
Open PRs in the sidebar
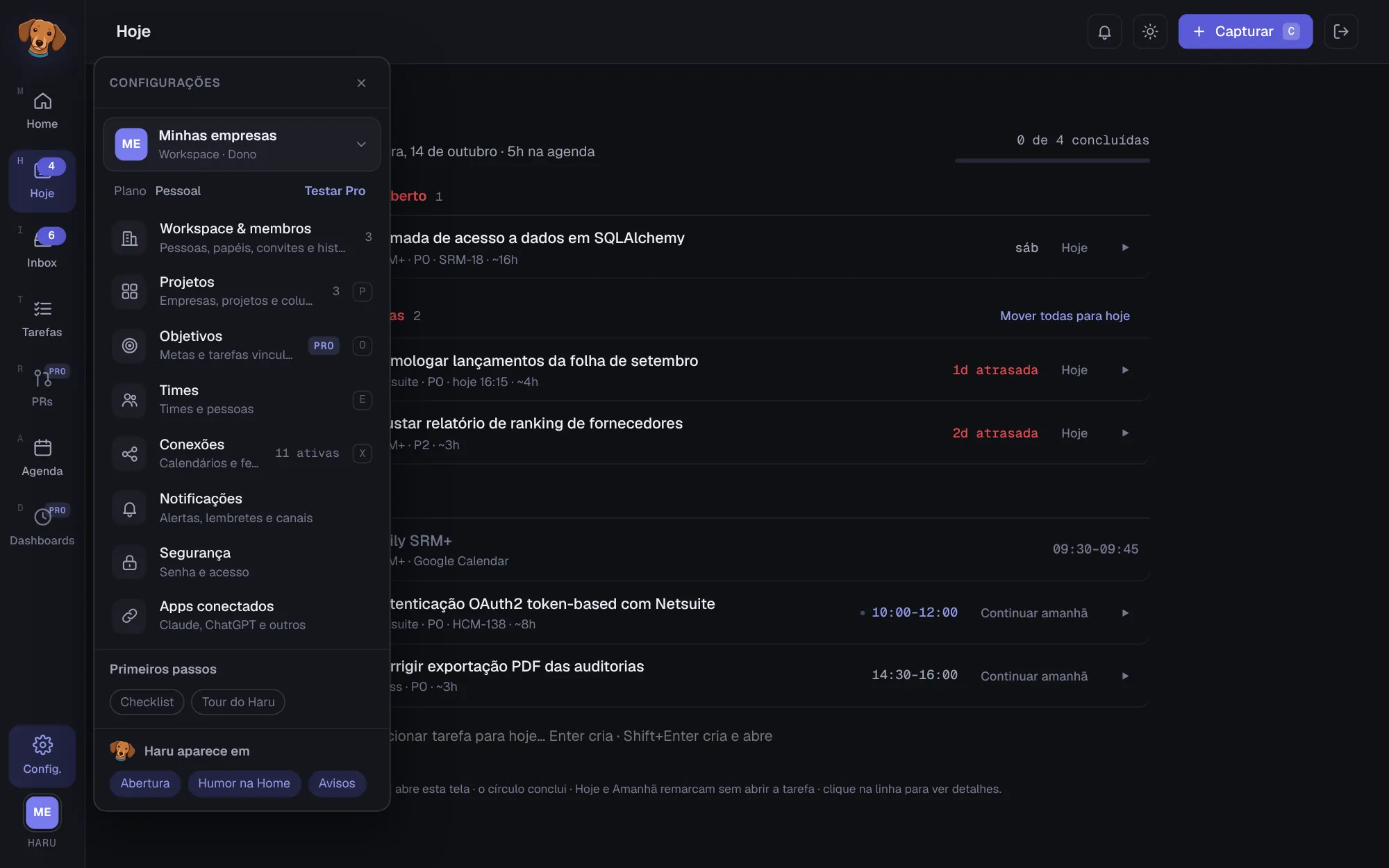click(42, 389)
